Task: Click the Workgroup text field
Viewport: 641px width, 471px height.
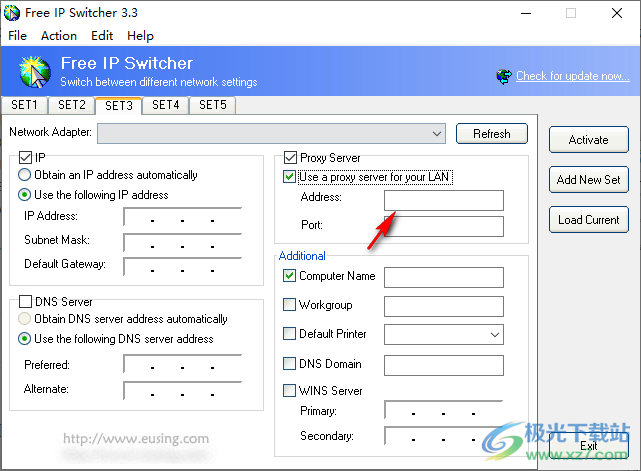Action: [x=444, y=306]
